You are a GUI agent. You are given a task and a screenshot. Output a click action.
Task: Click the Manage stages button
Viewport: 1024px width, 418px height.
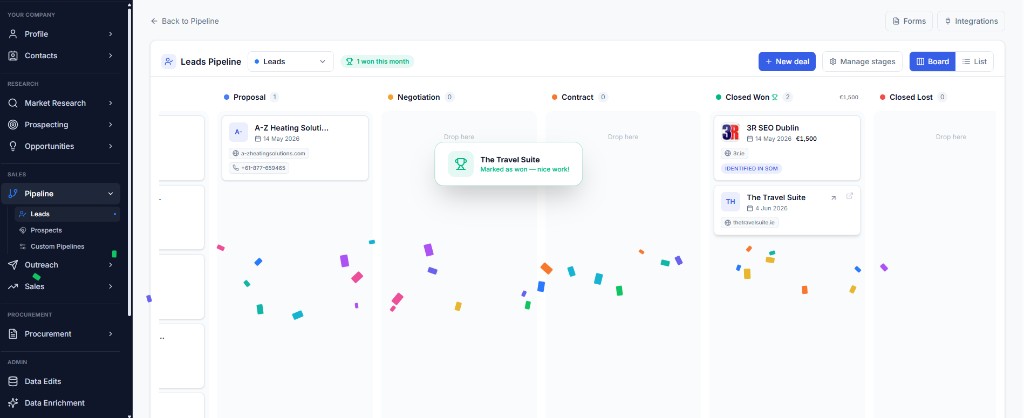(x=862, y=61)
